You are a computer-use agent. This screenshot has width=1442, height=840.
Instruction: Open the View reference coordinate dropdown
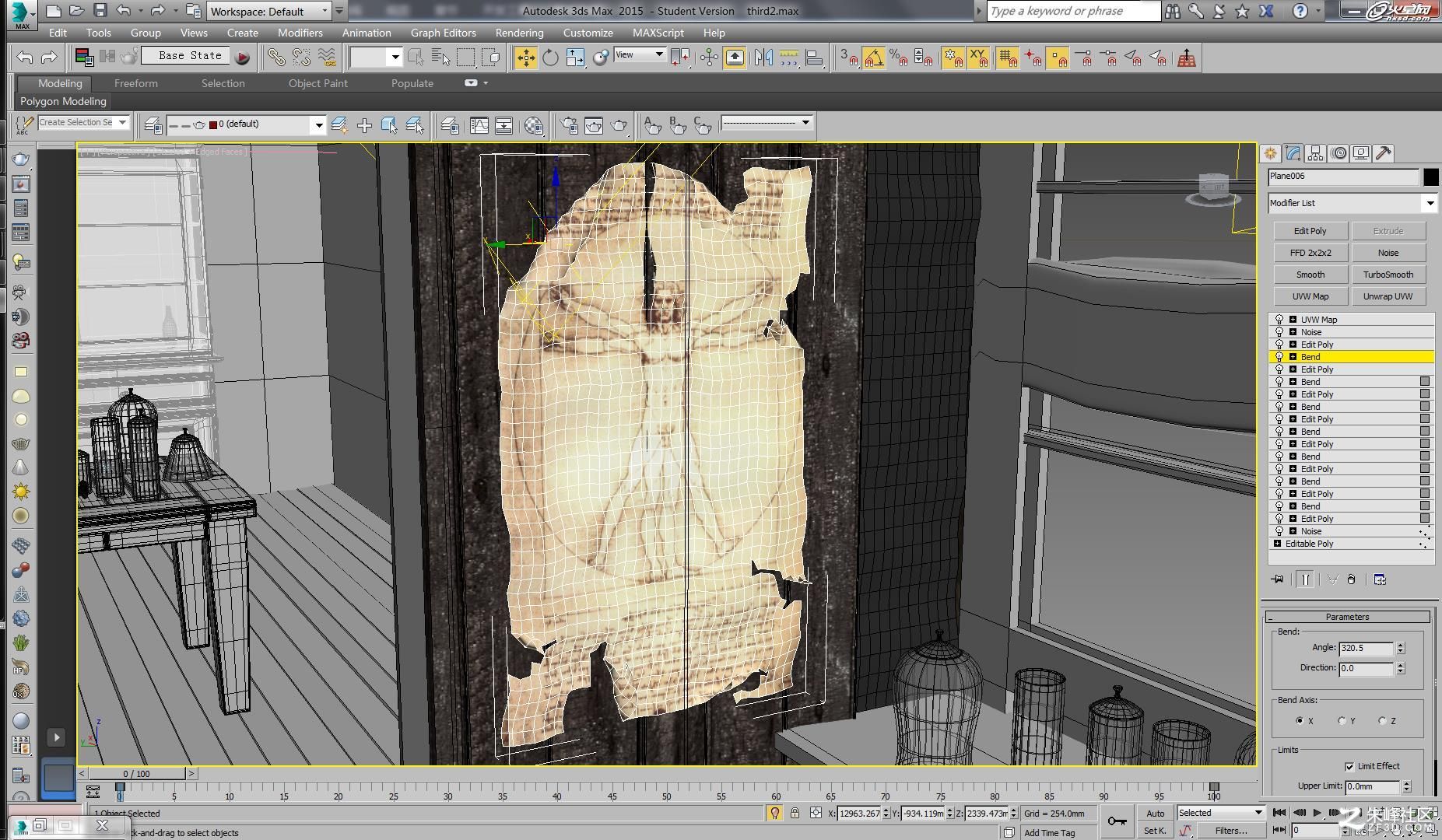[640, 54]
